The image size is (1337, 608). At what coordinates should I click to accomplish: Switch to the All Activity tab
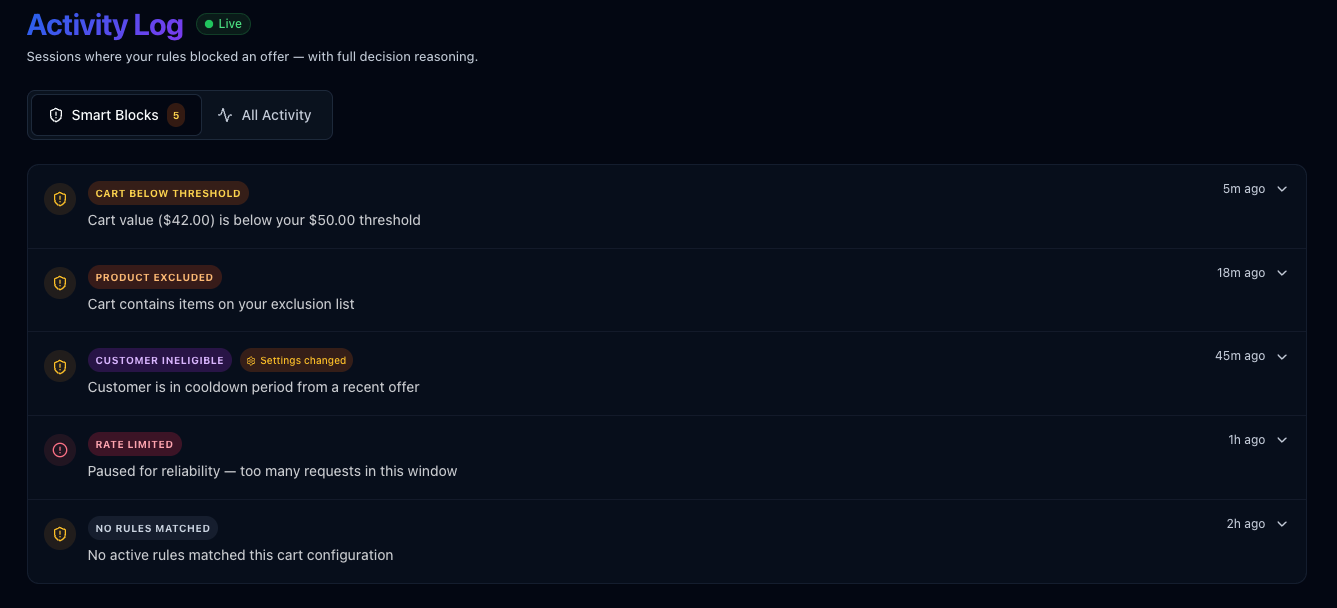pyautogui.click(x=265, y=114)
